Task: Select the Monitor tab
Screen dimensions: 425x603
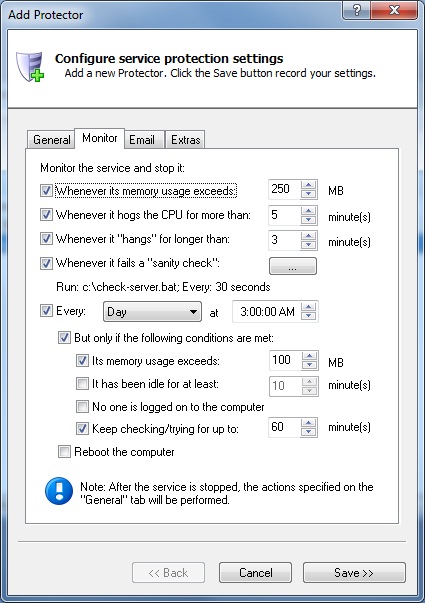Action: pos(100,138)
